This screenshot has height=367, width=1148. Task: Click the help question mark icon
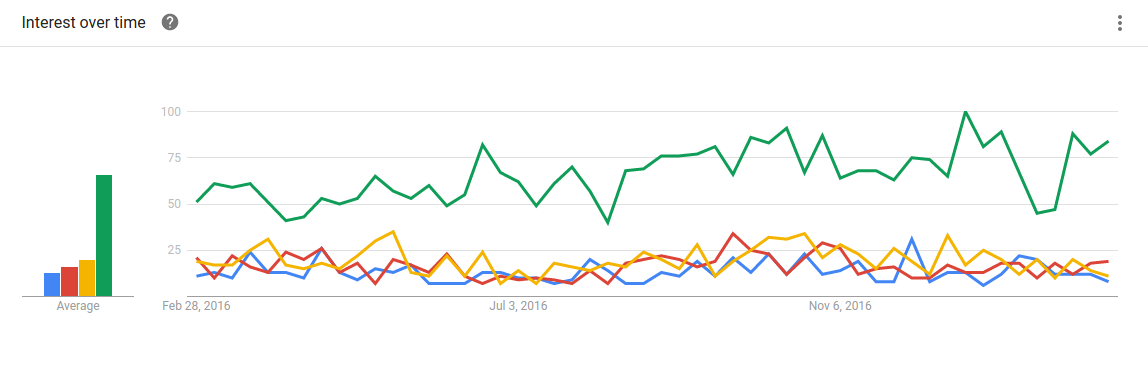pos(170,23)
